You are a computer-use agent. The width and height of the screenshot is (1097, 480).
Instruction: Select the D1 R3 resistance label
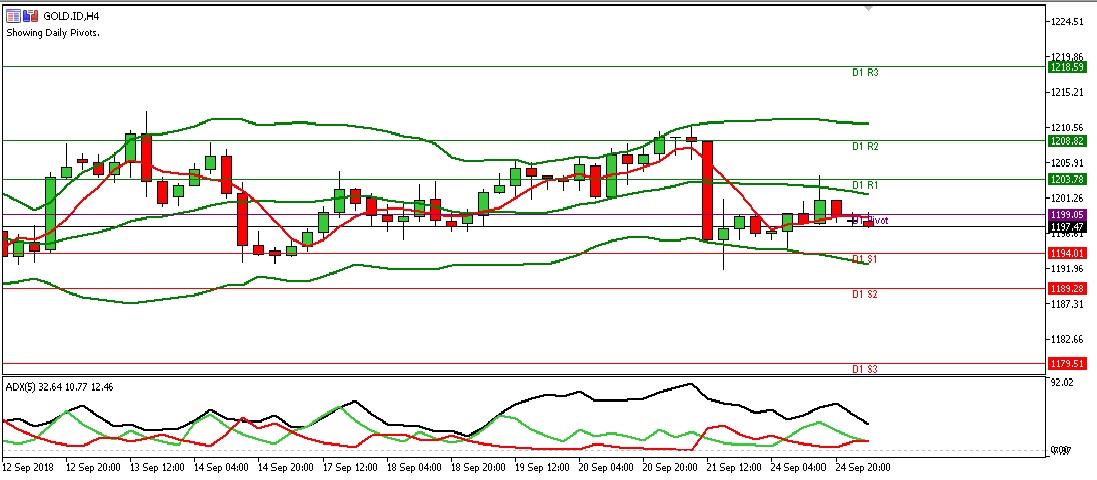pos(865,72)
